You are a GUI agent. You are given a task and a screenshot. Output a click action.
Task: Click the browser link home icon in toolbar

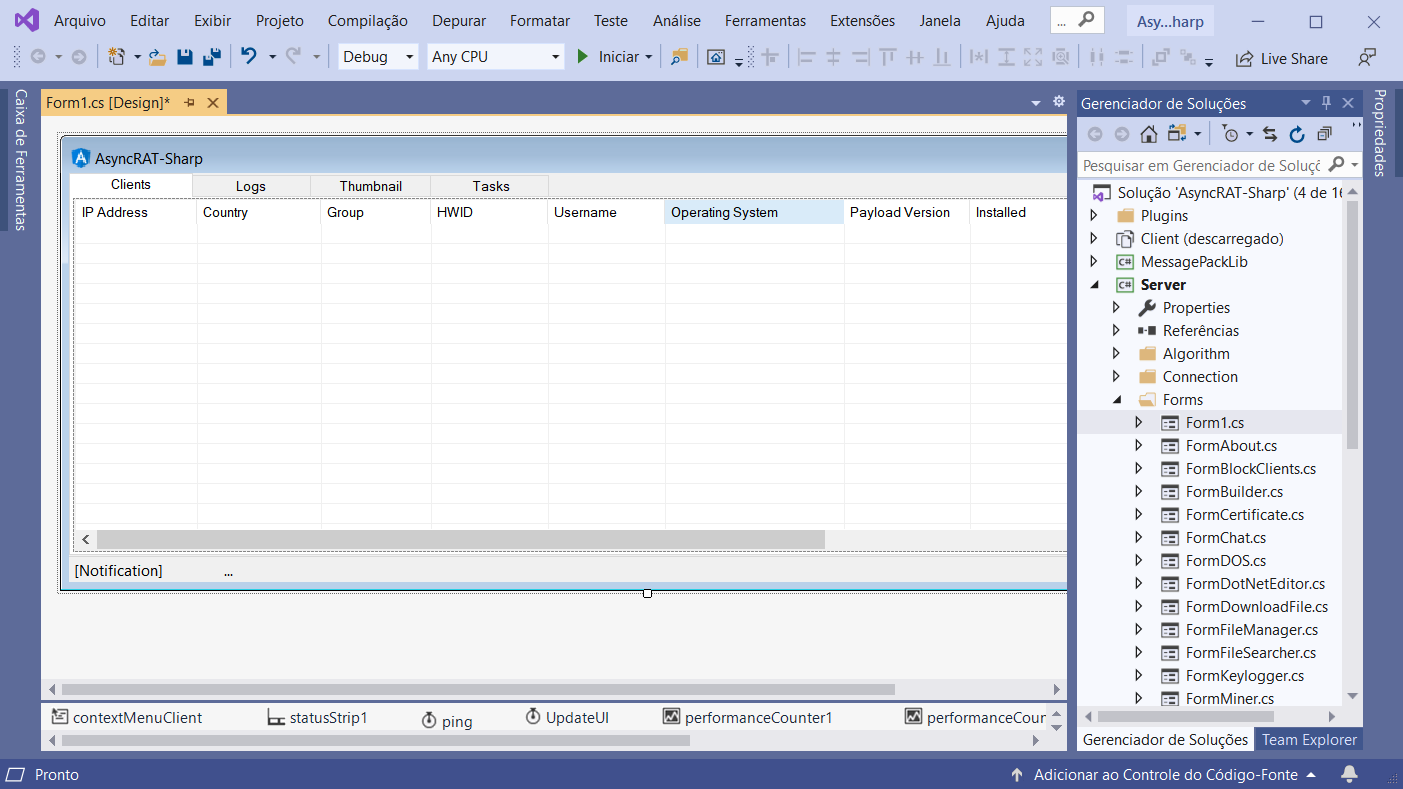[716, 57]
